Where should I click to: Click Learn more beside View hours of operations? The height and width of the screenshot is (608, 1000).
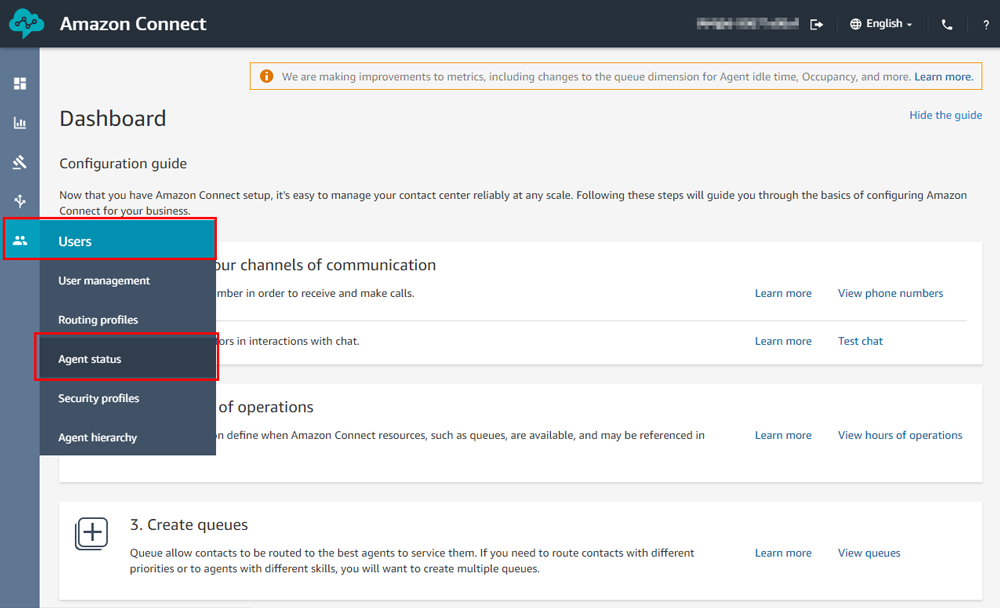783,435
